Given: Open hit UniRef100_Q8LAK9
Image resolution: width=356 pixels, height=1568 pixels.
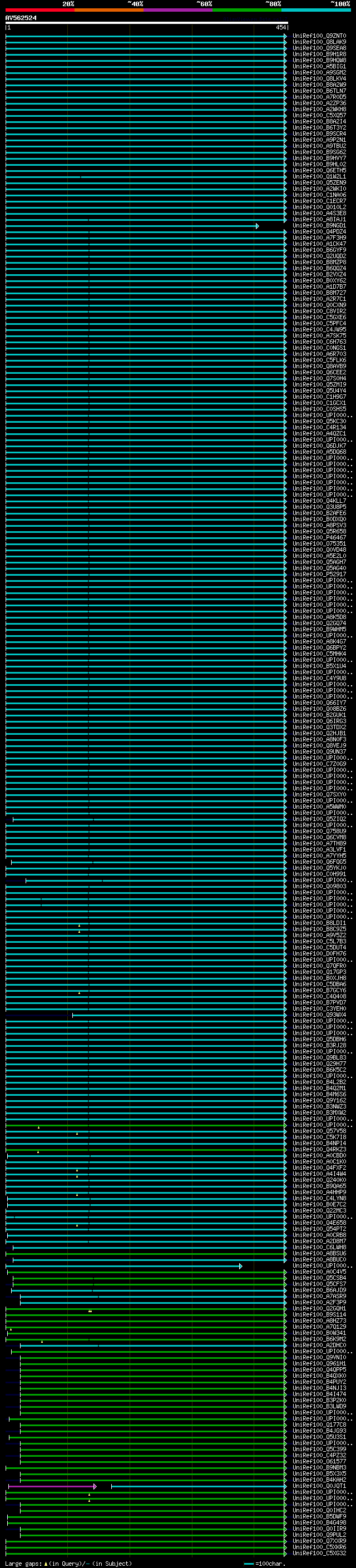Looking at the screenshot, I should [319, 43].
